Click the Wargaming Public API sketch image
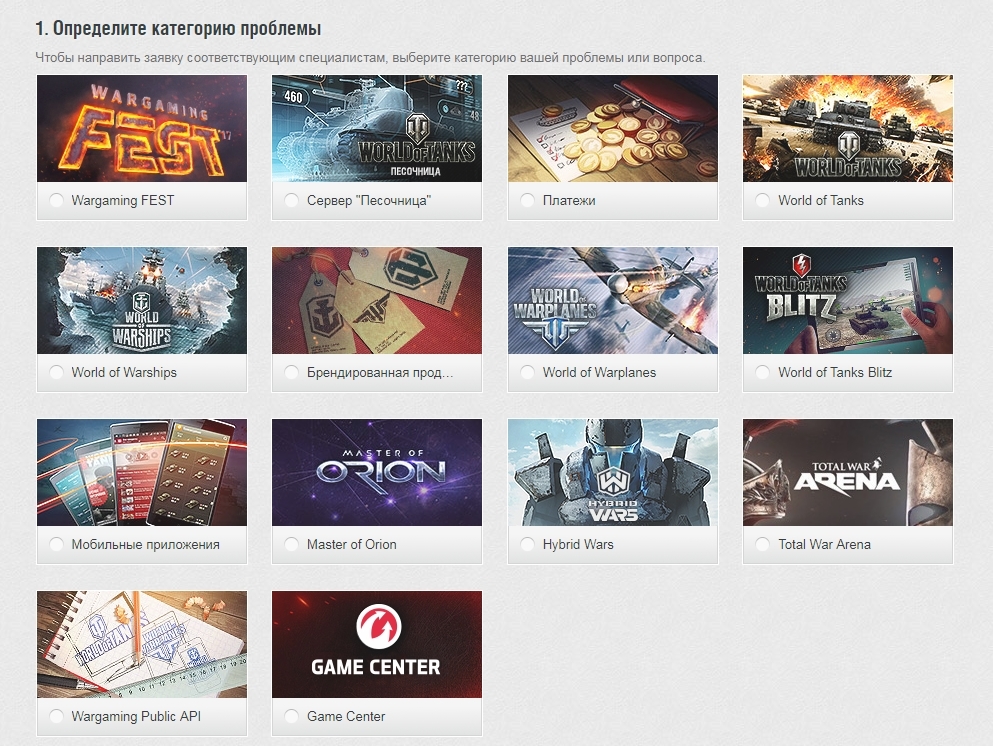993x746 pixels. click(142, 645)
